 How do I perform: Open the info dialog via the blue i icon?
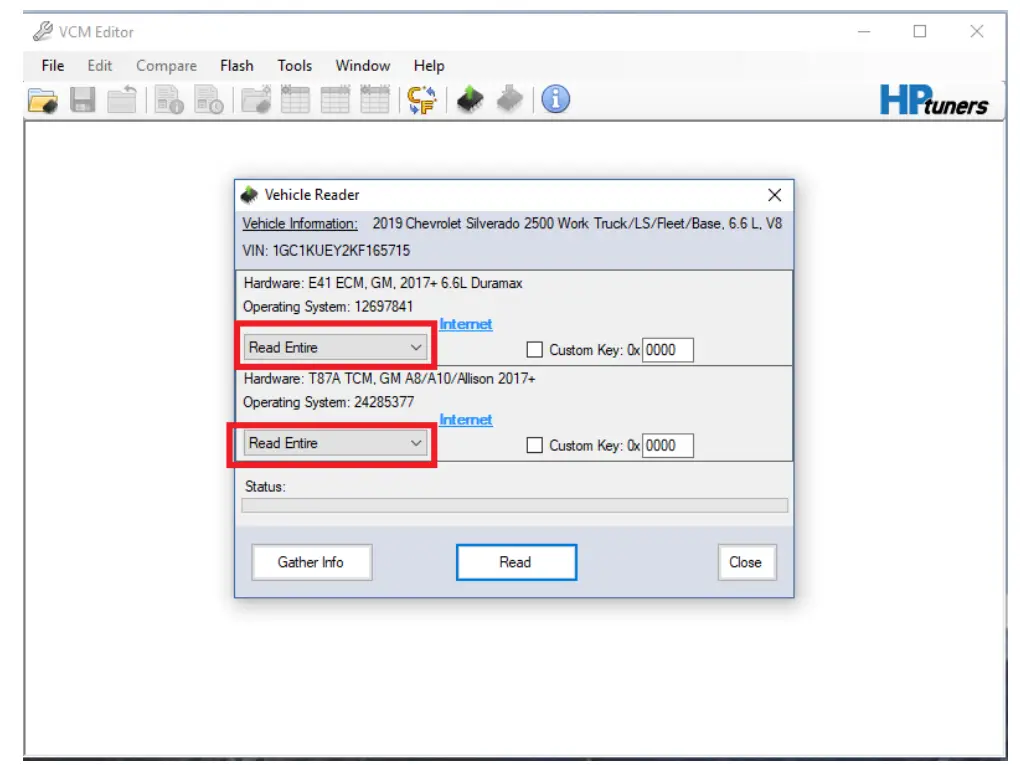pos(555,100)
